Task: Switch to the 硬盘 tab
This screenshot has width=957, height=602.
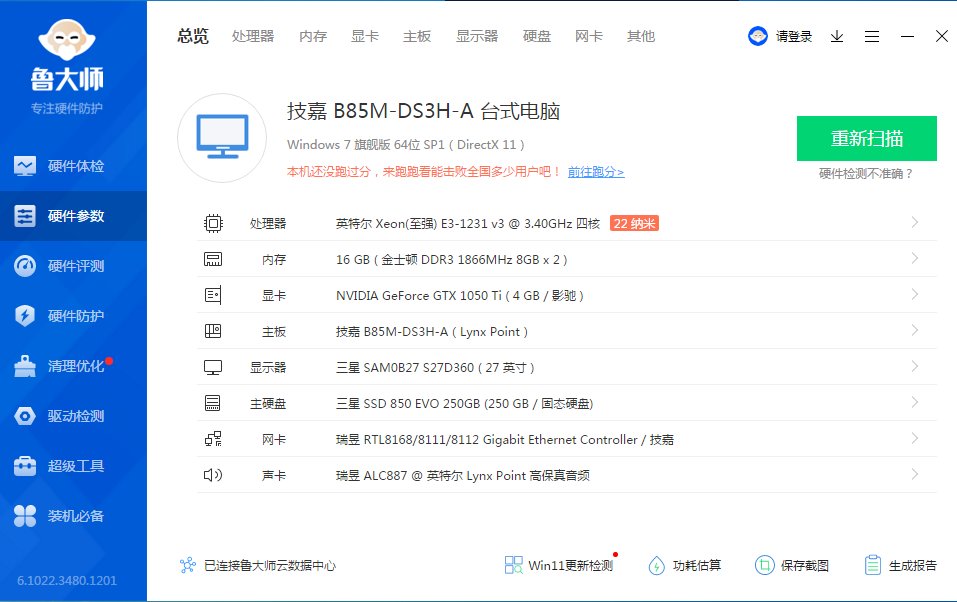Action: pos(537,37)
